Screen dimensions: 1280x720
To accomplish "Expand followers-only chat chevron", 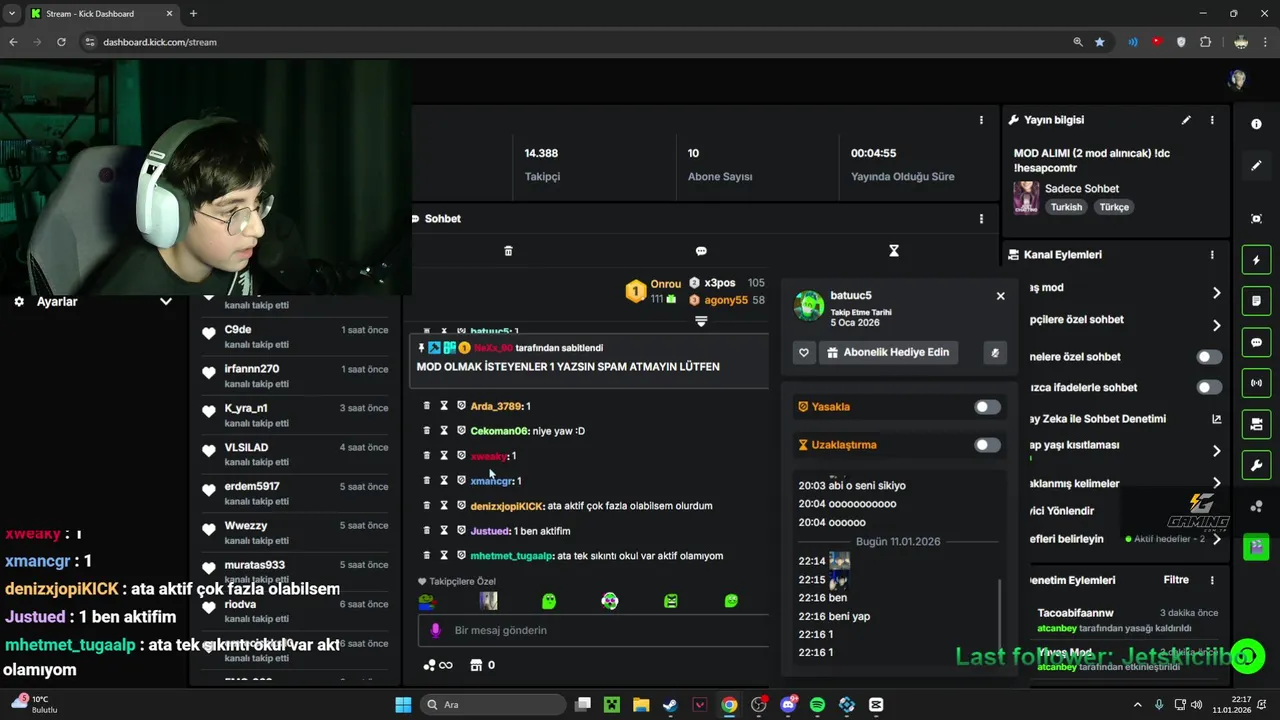I will pos(1216,326).
